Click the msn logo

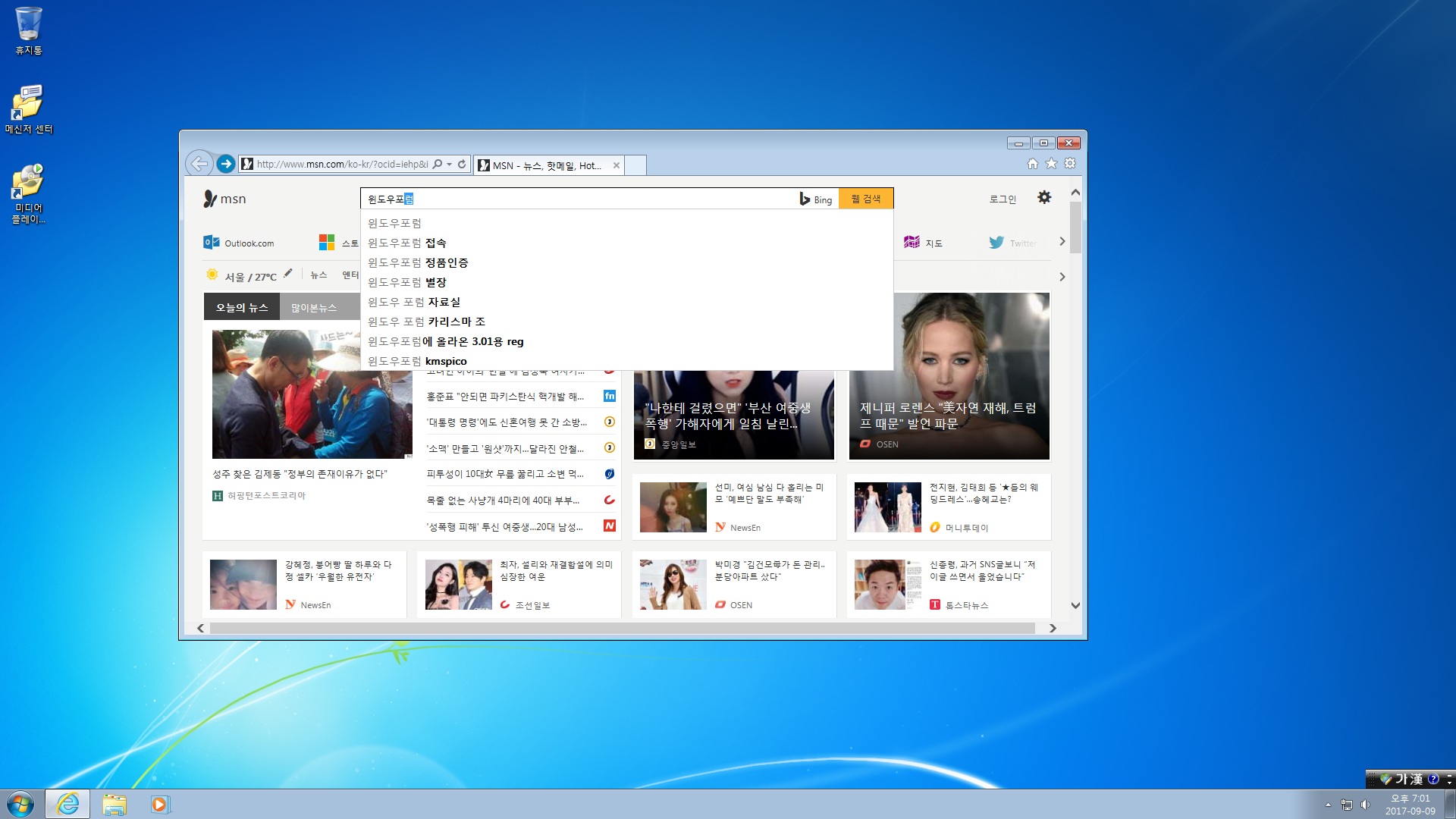(x=225, y=199)
